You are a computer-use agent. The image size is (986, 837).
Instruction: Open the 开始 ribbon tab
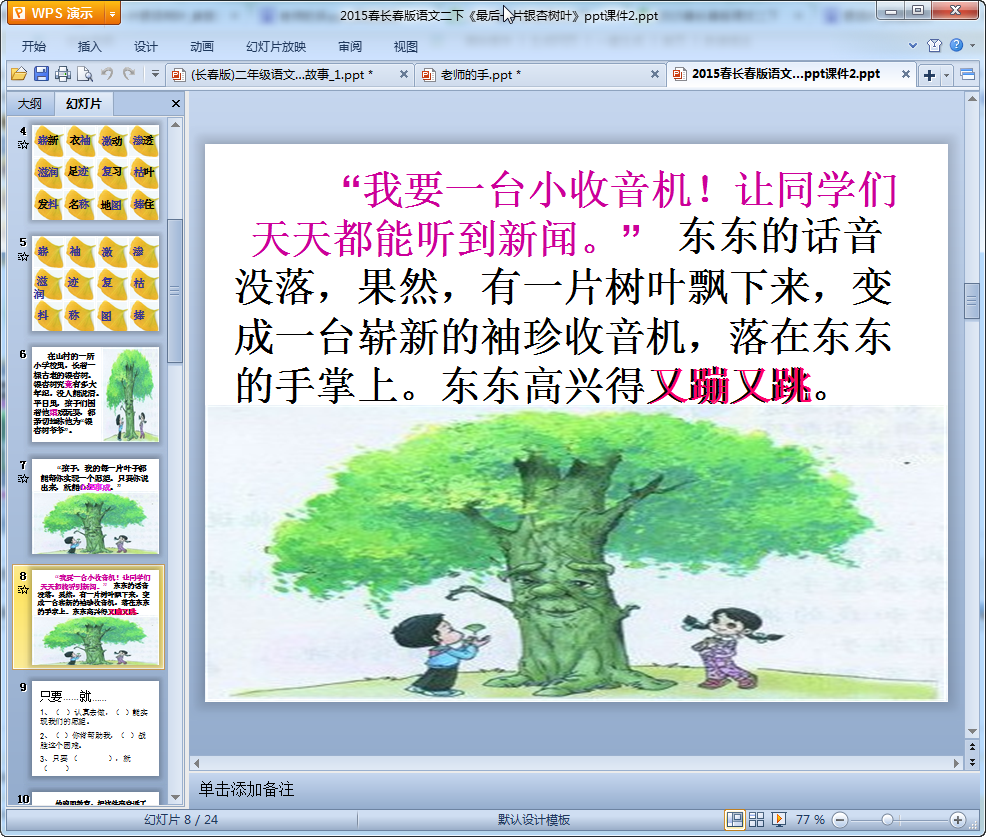33,47
